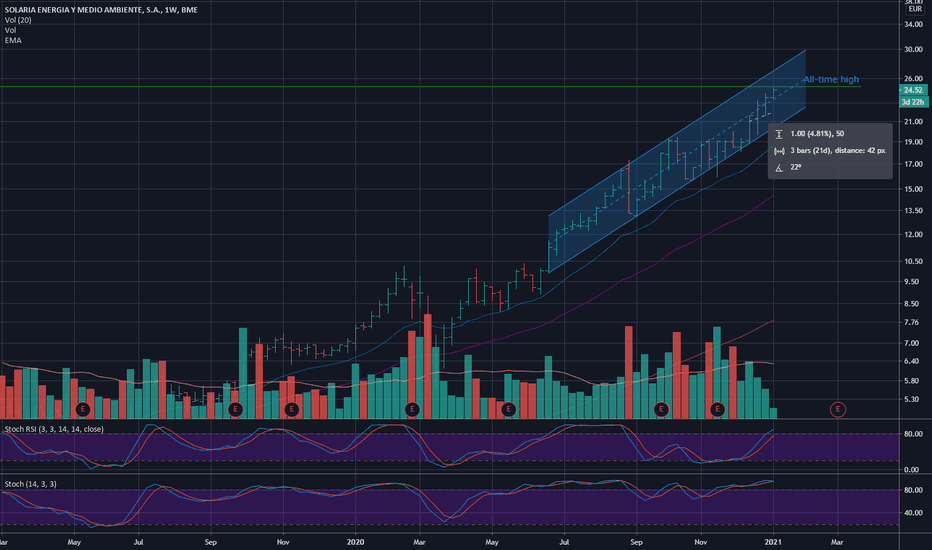The width and height of the screenshot is (932, 550).
Task: Click the earnings marker right of Sep 2020
Action: [661, 409]
